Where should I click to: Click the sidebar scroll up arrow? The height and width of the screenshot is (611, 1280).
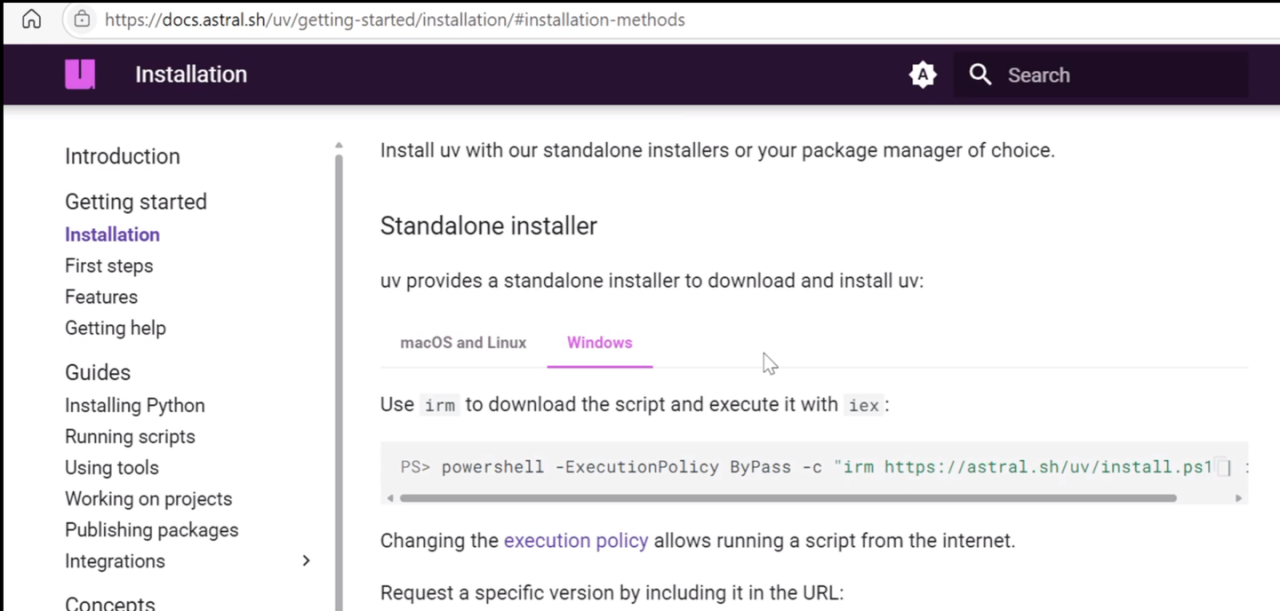[x=338, y=146]
